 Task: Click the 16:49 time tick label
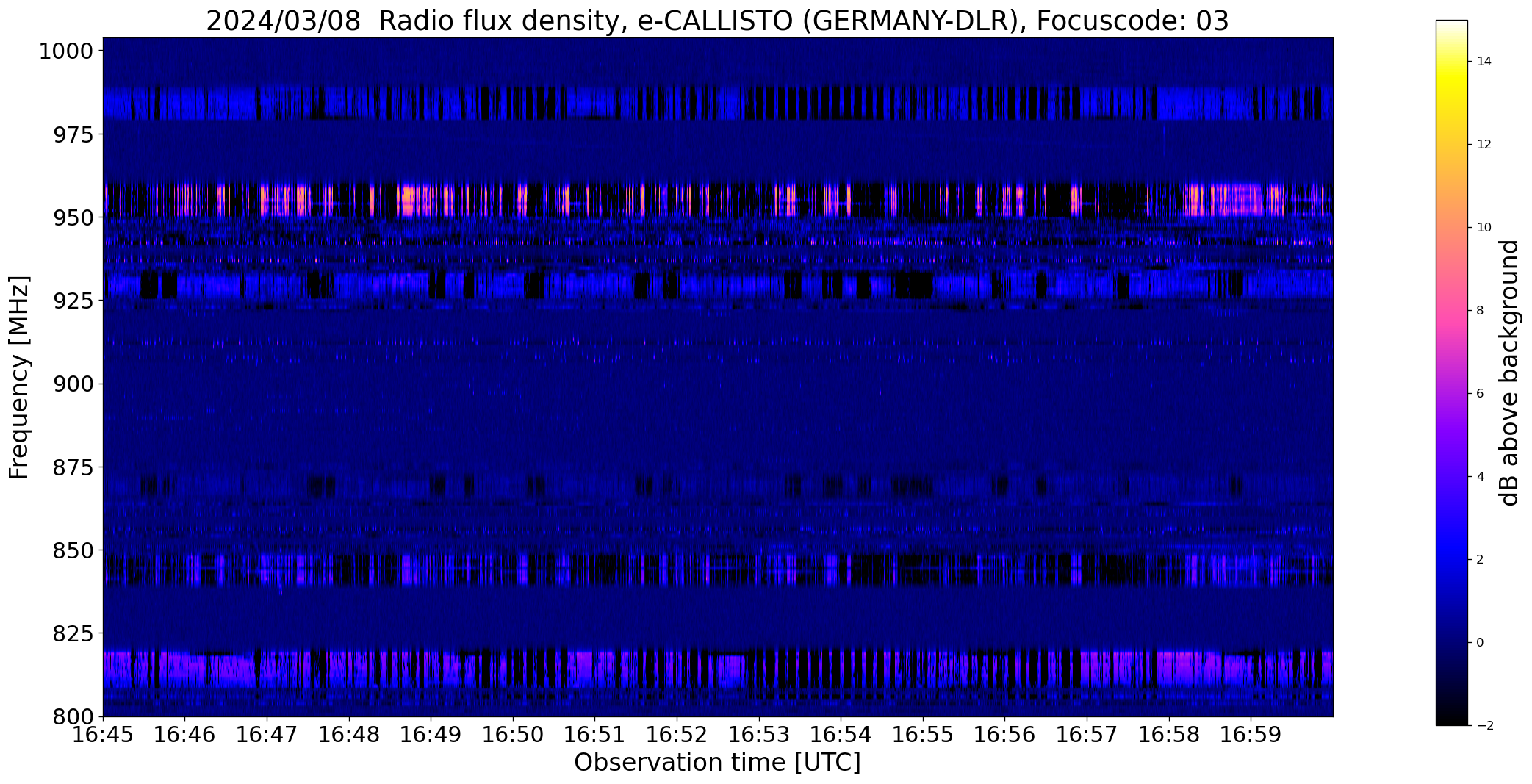431,735
